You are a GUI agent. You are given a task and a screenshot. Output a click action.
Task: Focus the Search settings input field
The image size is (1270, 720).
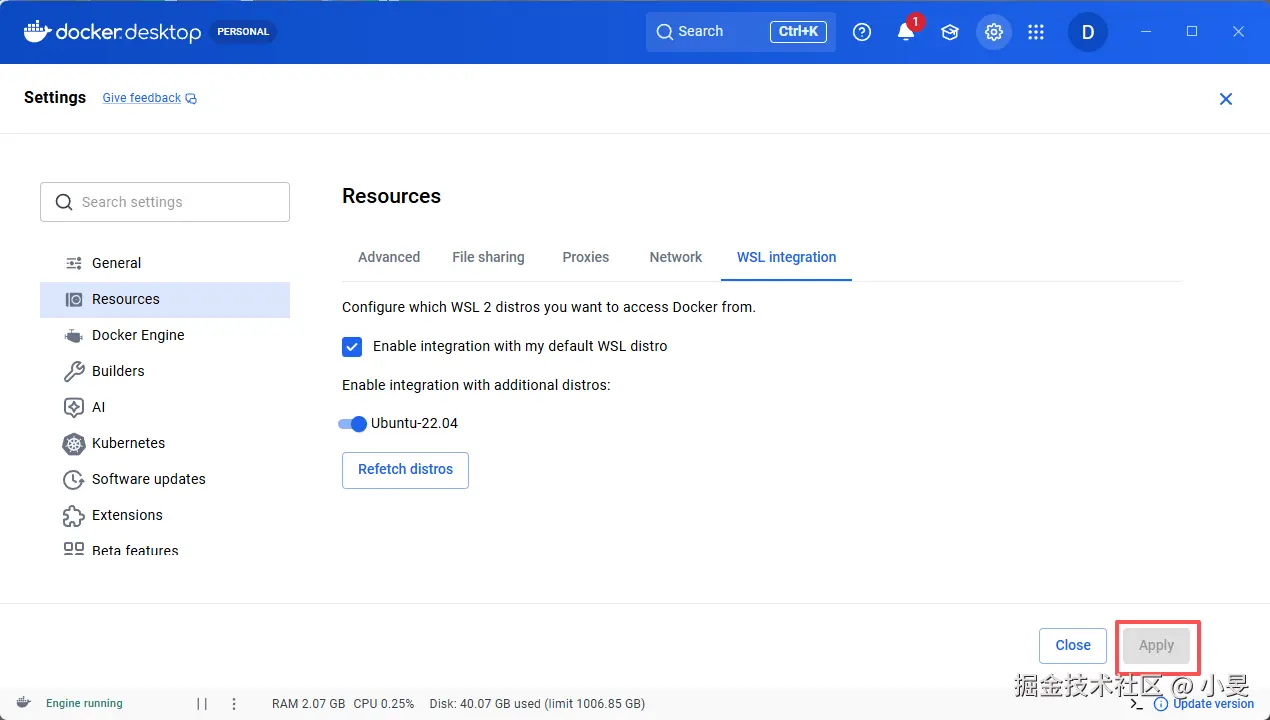pos(165,202)
